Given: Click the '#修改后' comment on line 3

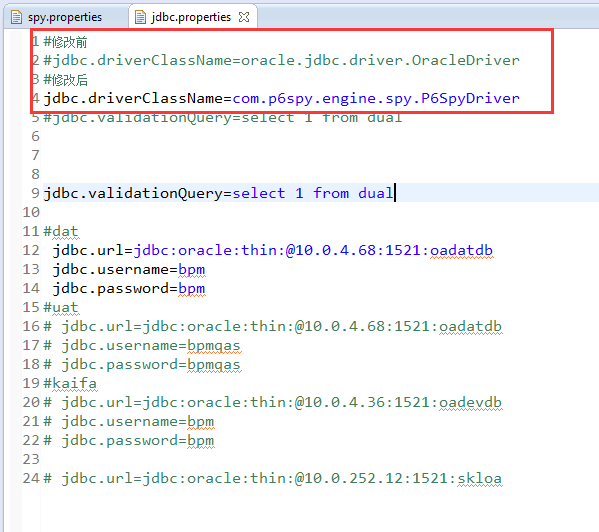Looking at the screenshot, I should click(x=65, y=80).
